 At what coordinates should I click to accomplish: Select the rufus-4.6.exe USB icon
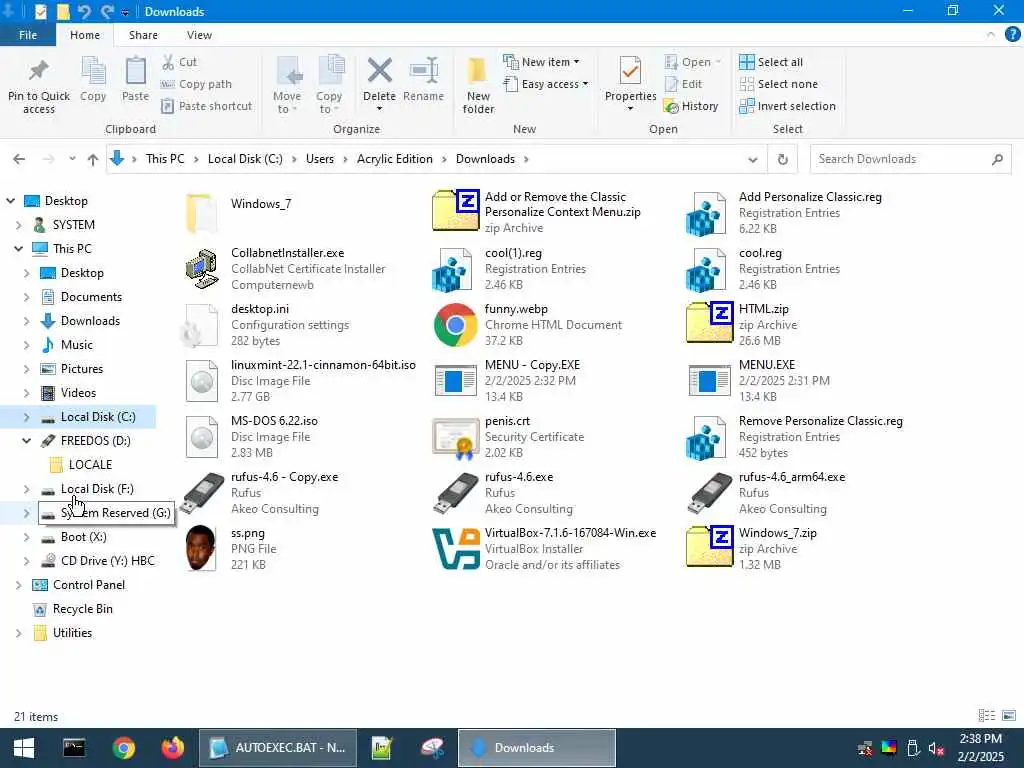tap(456, 492)
